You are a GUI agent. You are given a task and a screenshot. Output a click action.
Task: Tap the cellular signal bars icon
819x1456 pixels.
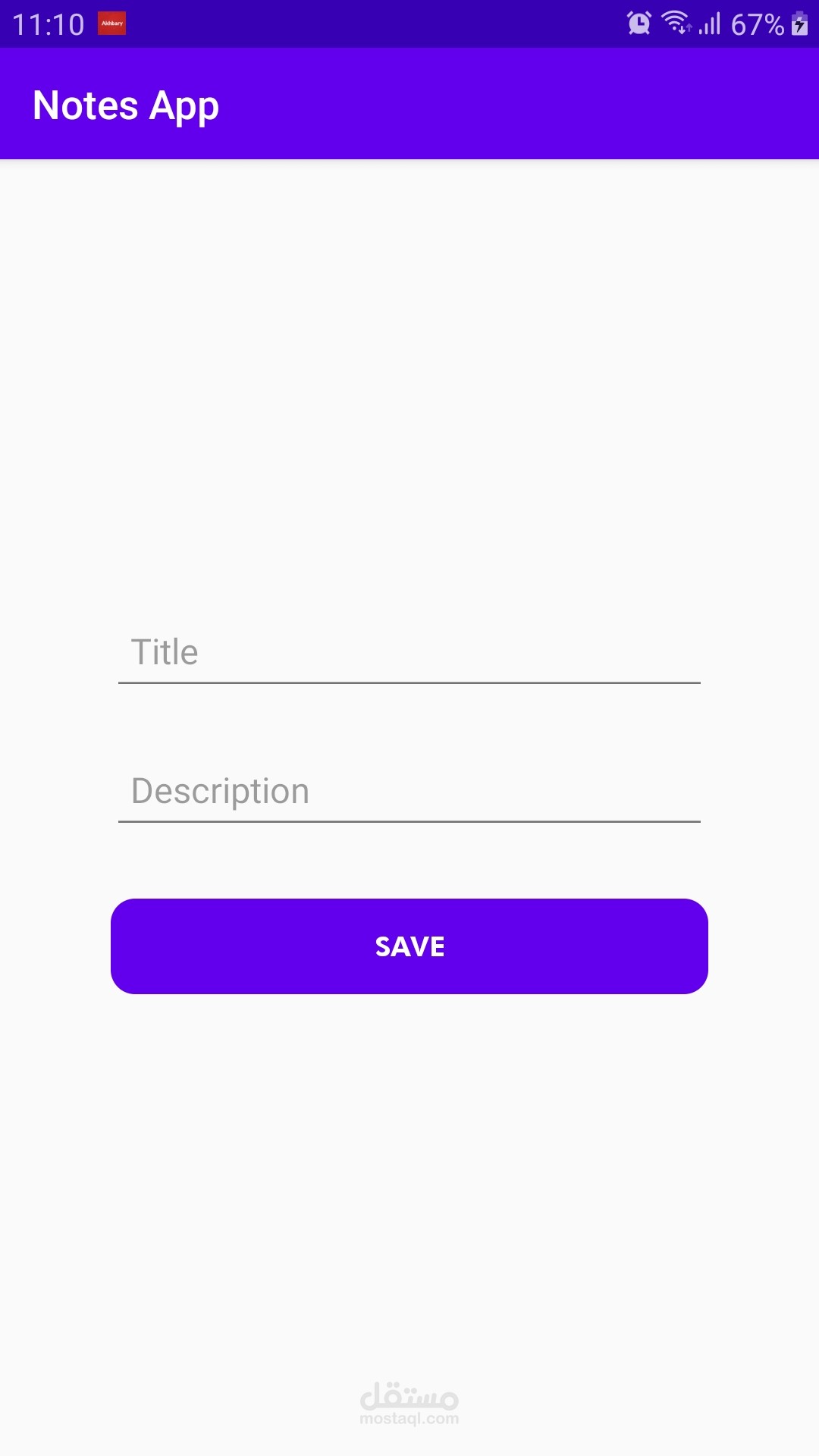coord(710,24)
